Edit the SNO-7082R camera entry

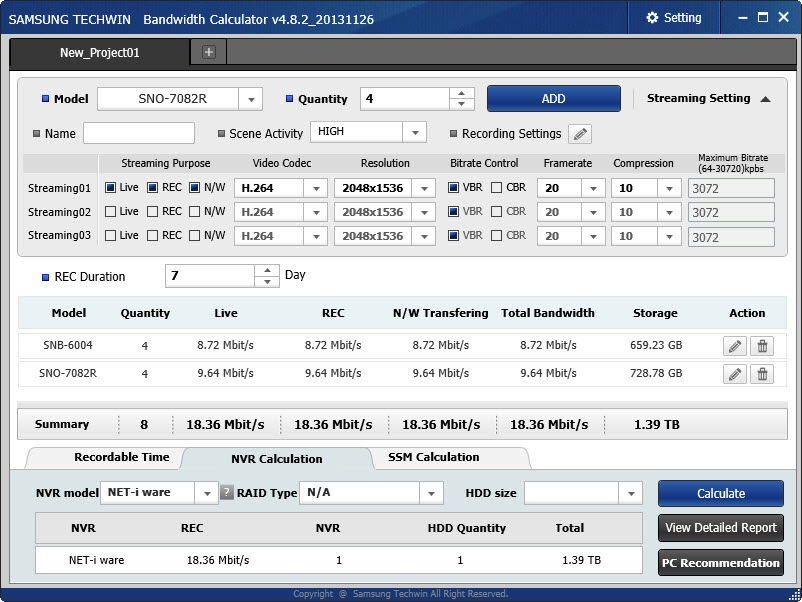(x=735, y=374)
